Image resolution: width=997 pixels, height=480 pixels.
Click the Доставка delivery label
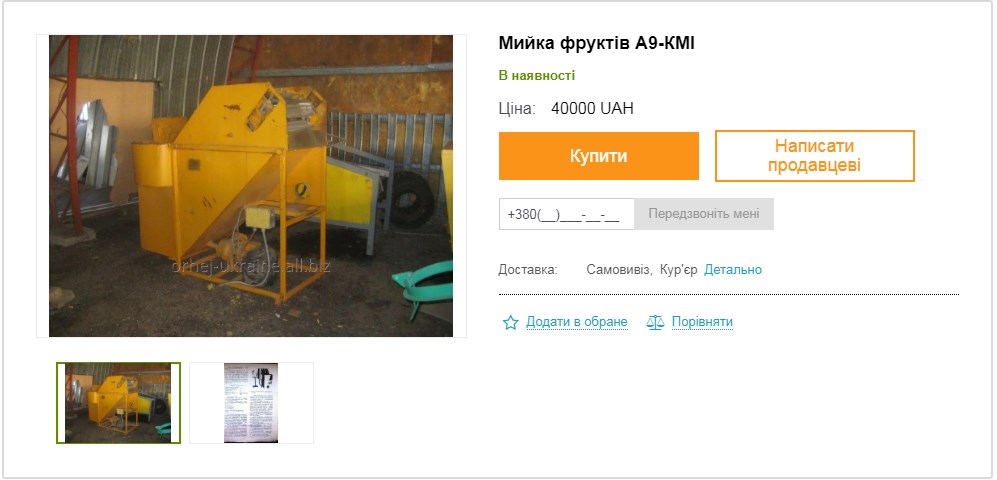point(528,270)
